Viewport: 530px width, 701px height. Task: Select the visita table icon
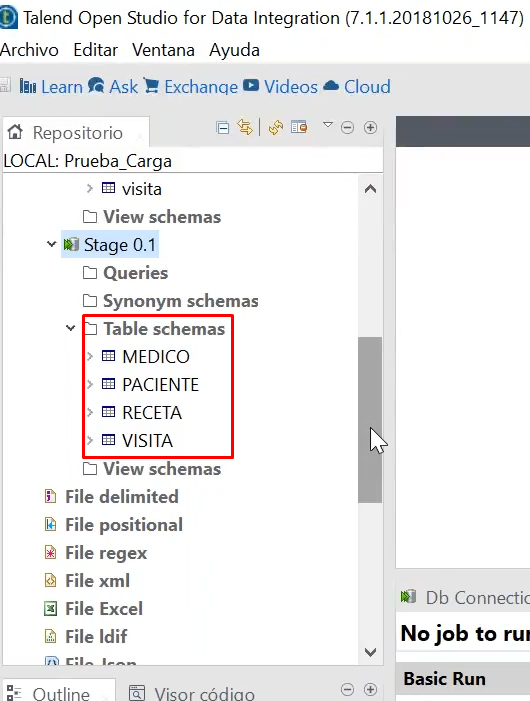click(108, 188)
